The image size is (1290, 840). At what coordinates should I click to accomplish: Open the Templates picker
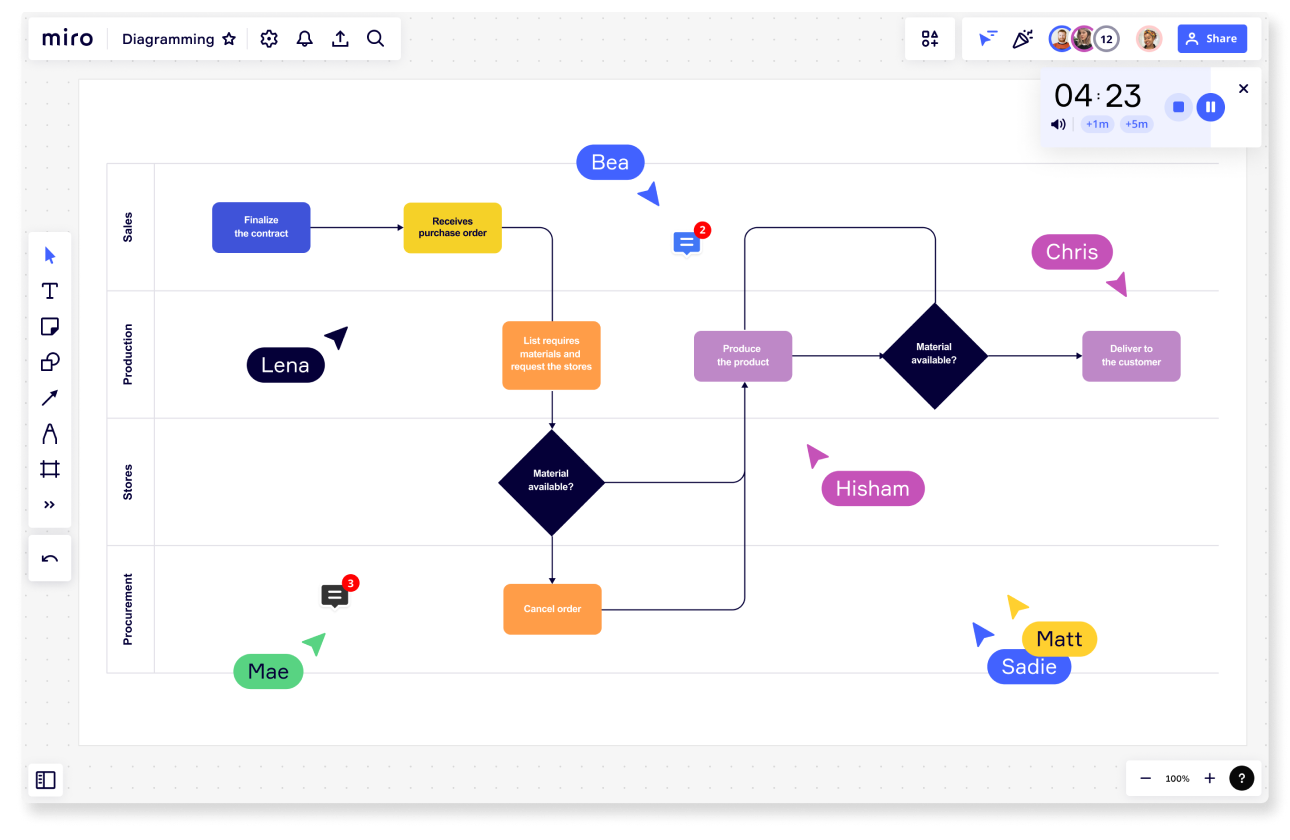pyautogui.click(x=929, y=38)
